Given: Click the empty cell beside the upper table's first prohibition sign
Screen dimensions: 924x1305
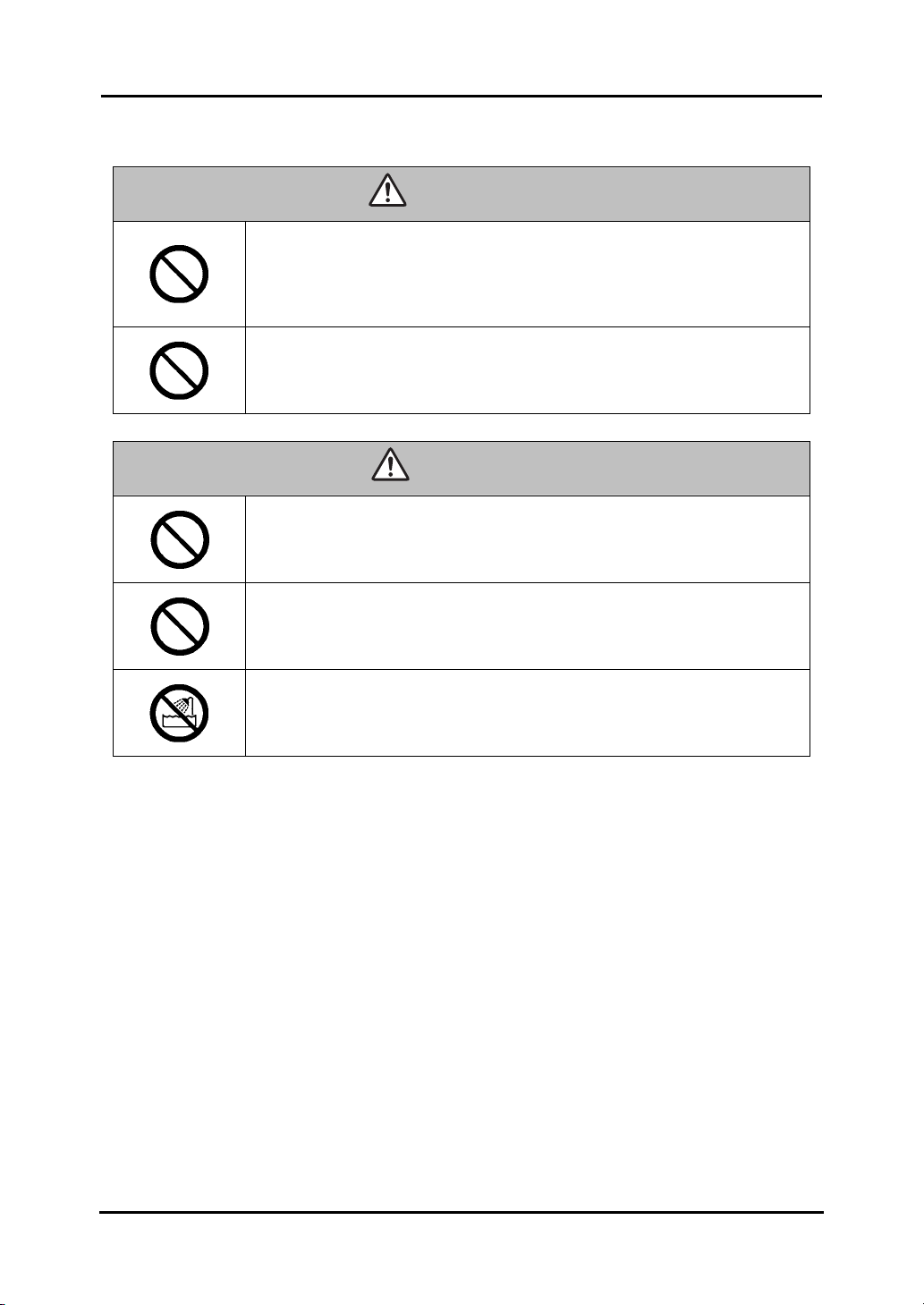Looking at the screenshot, I should point(527,274).
